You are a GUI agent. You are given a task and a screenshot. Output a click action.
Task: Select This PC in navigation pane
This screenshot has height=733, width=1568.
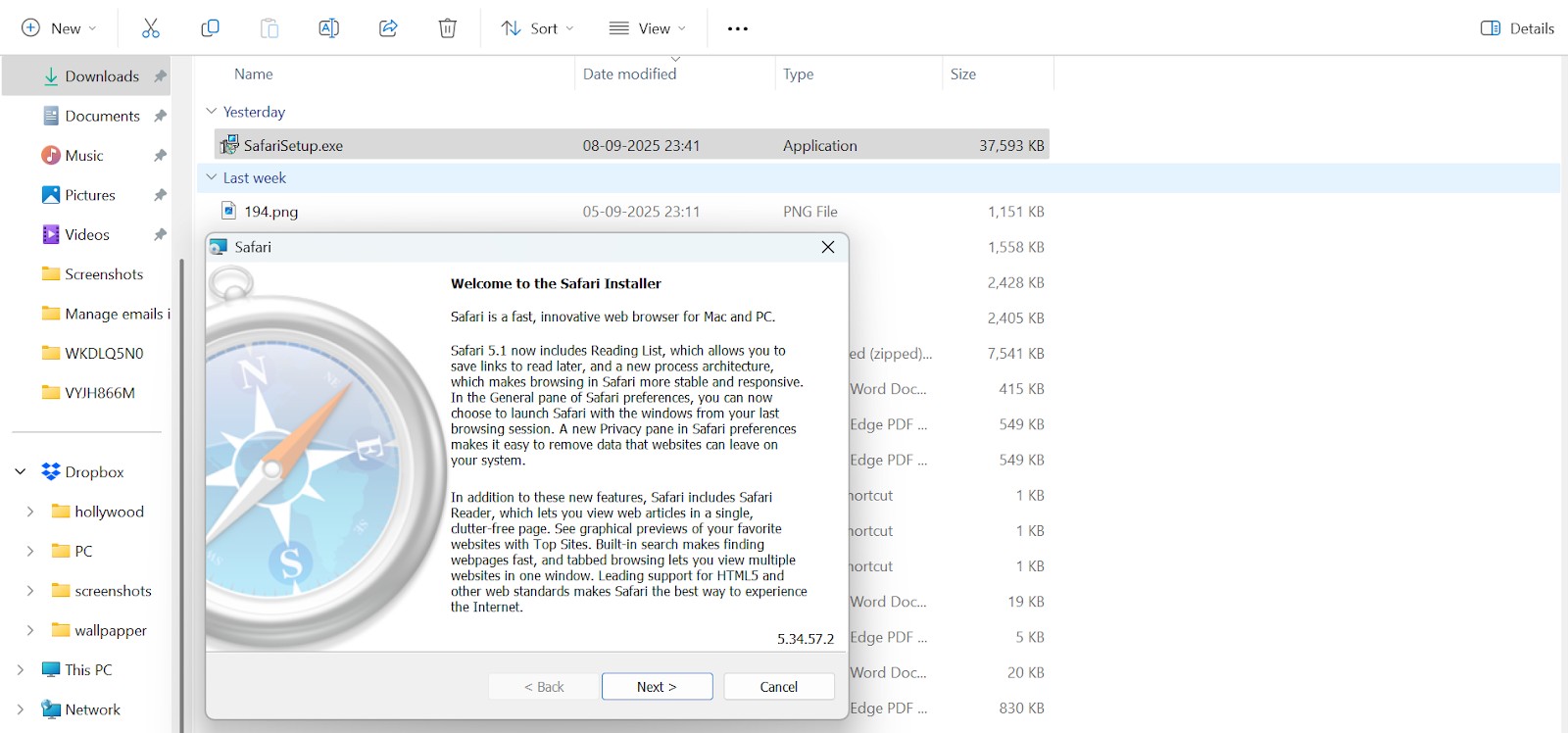point(88,670)
